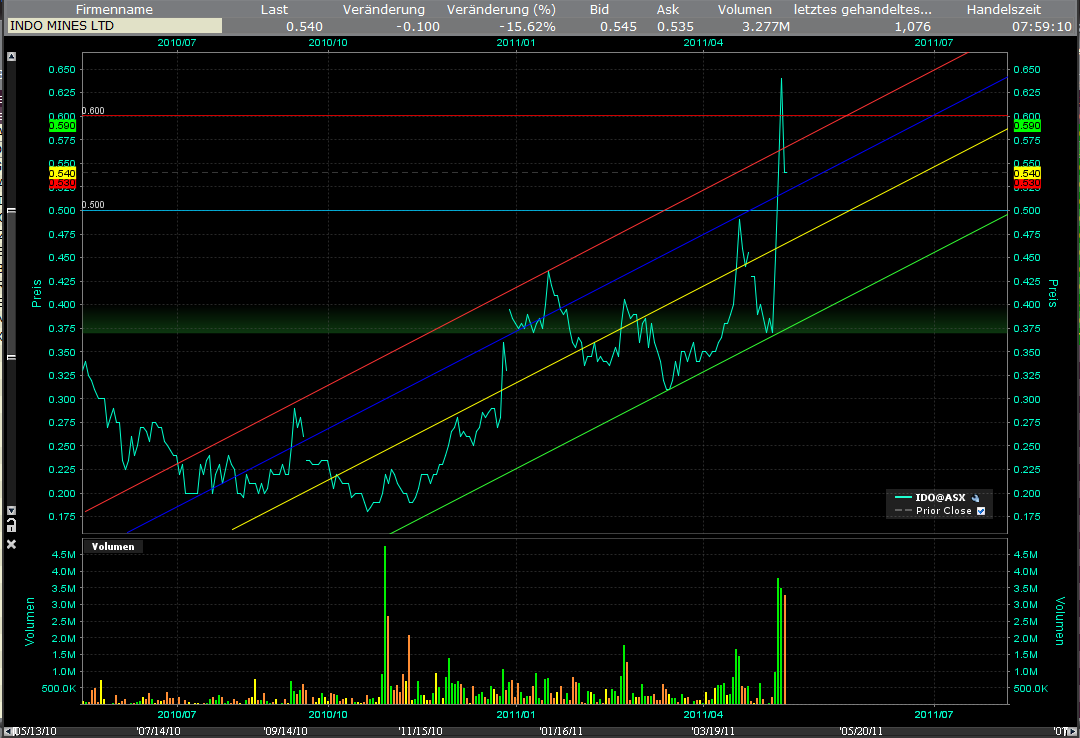Click the 2010/10 date label below the volume chart

pos(328,715)
